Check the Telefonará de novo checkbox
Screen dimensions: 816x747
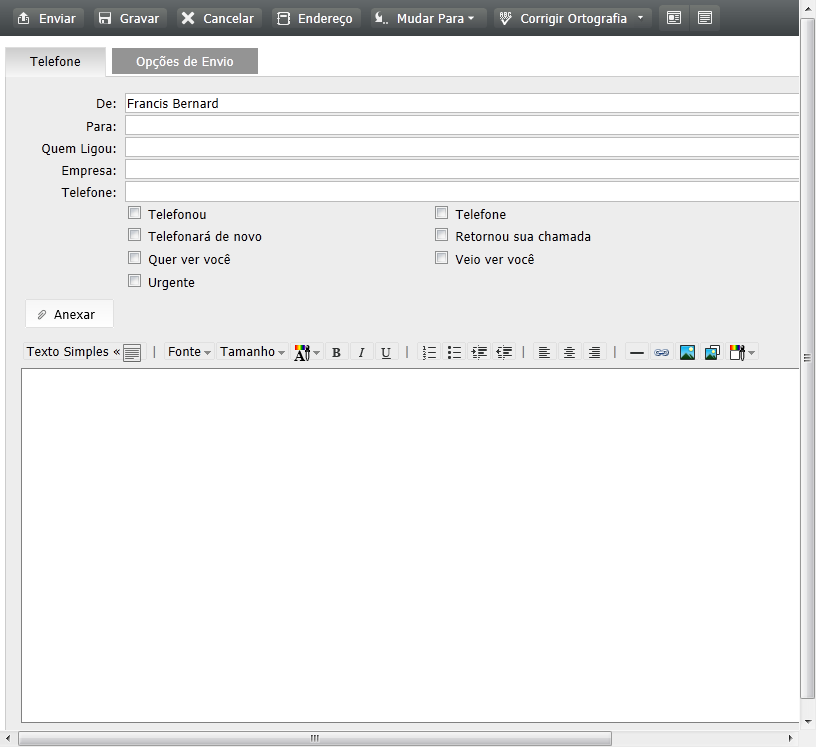coord(135,235)
